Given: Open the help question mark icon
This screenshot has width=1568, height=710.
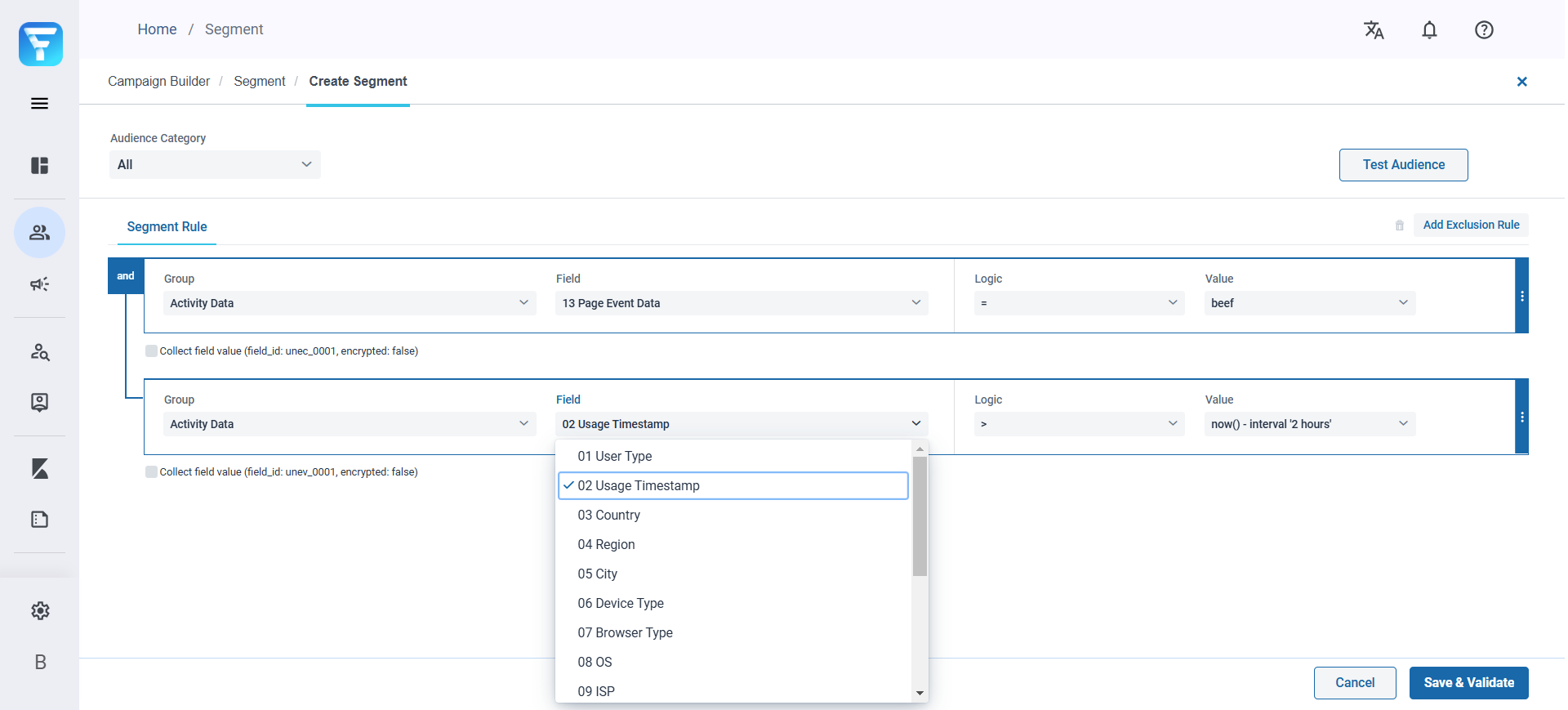Looking at the screenshot, I should (x=1484, y=30).
